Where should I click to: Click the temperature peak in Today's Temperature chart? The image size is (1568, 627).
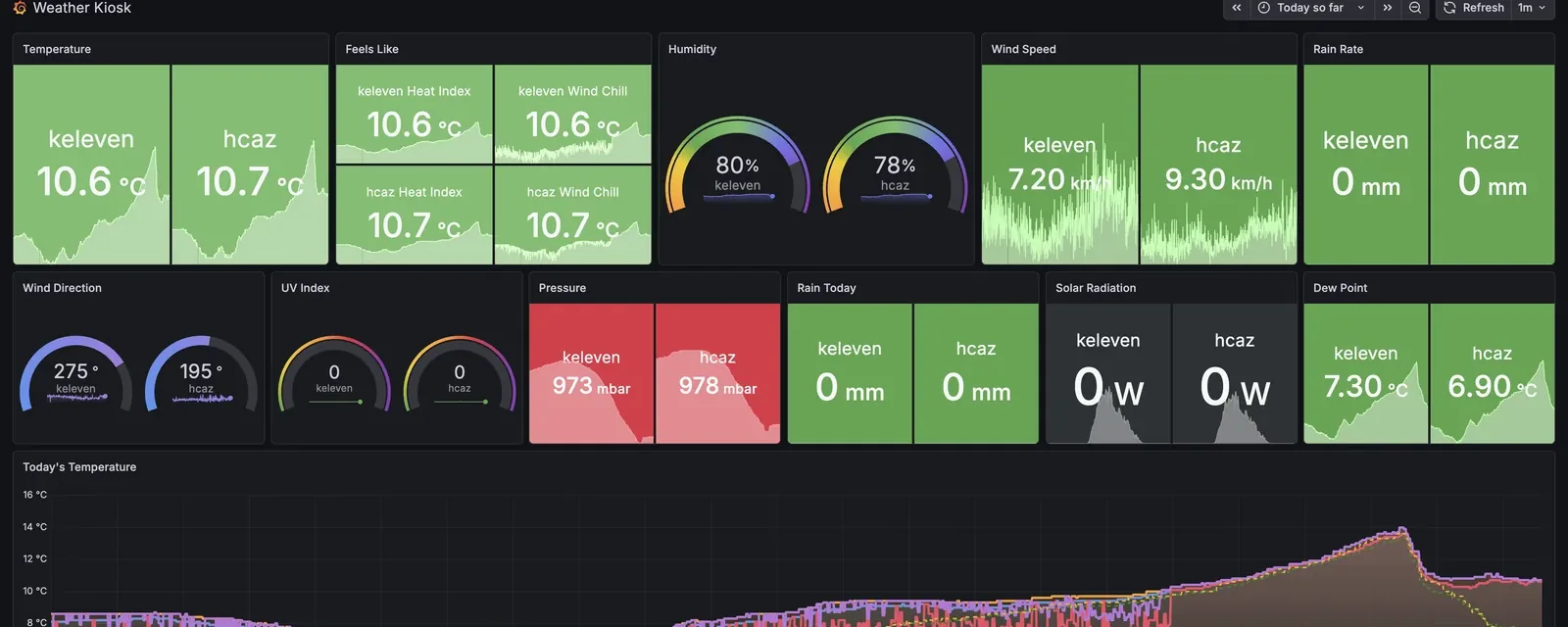point(1403,530)
